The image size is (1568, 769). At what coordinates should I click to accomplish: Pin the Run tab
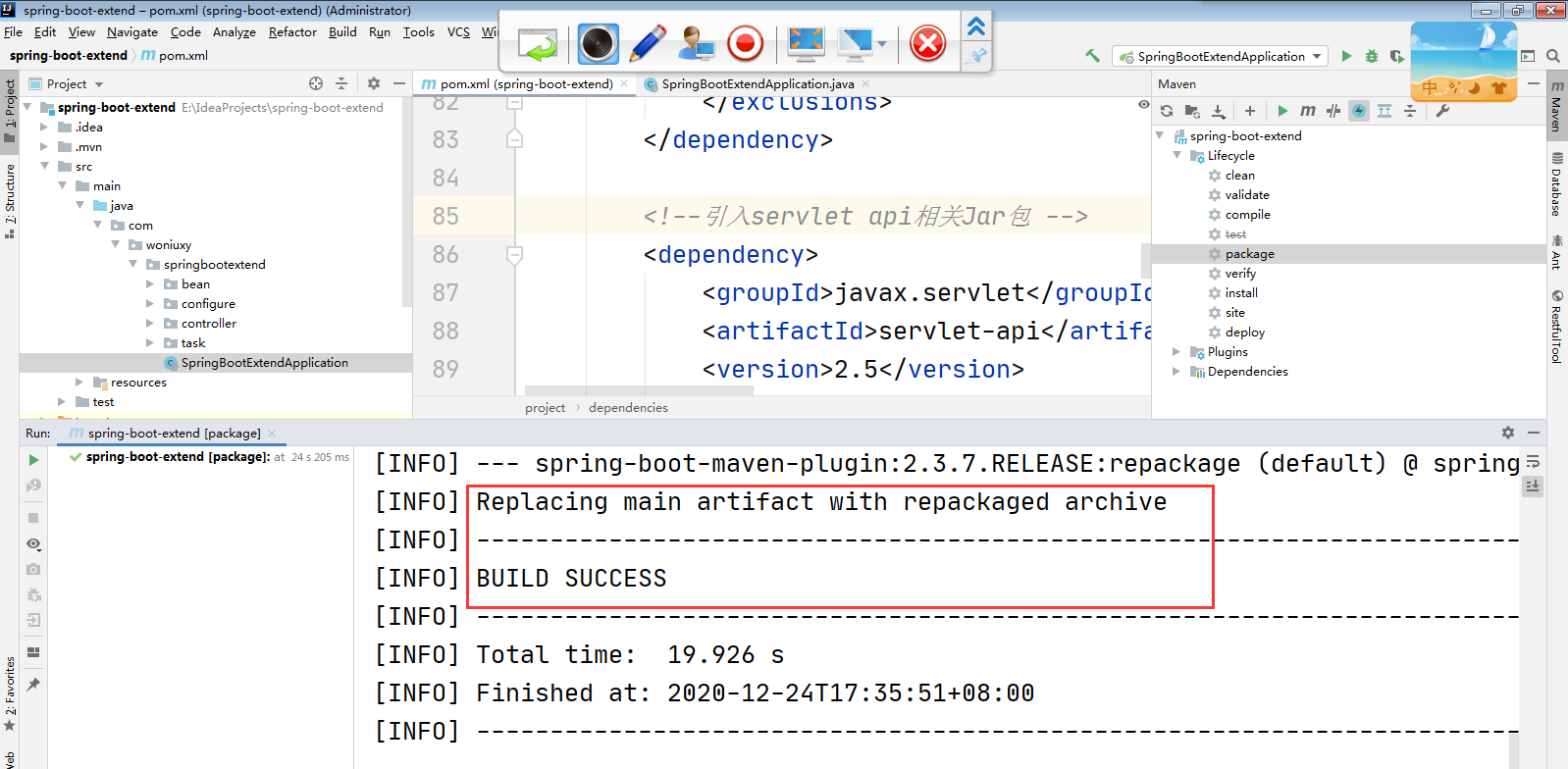(33, 685)
